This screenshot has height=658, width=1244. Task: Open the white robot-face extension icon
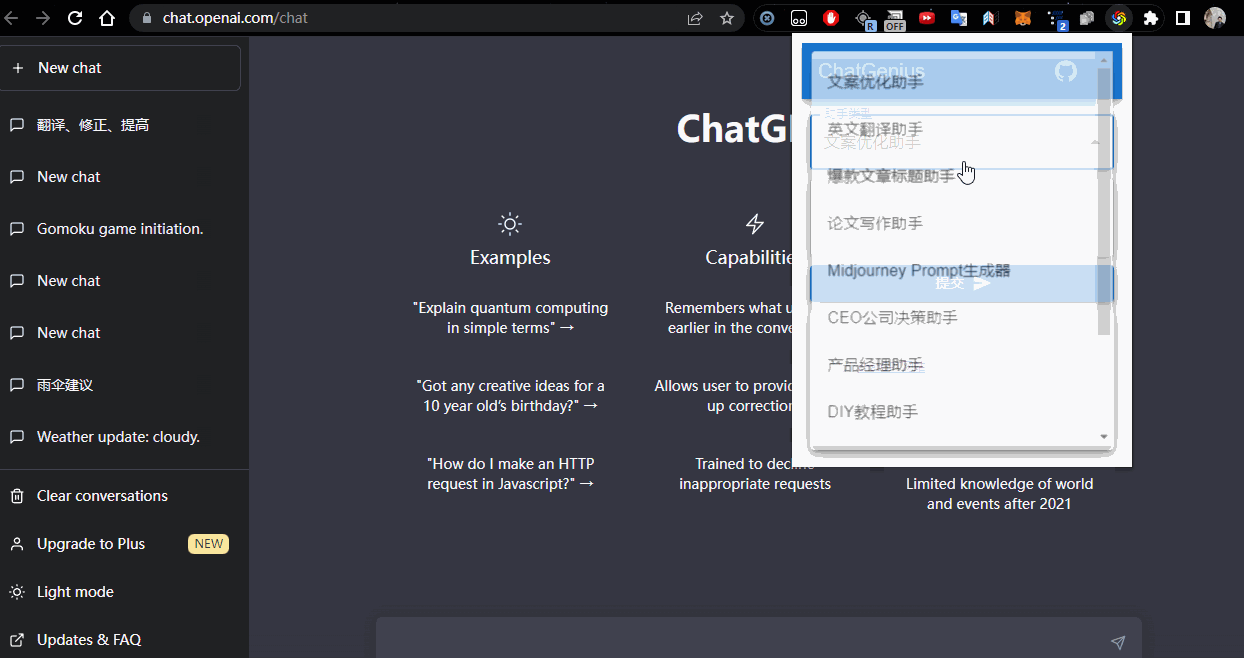coord(799,18)
